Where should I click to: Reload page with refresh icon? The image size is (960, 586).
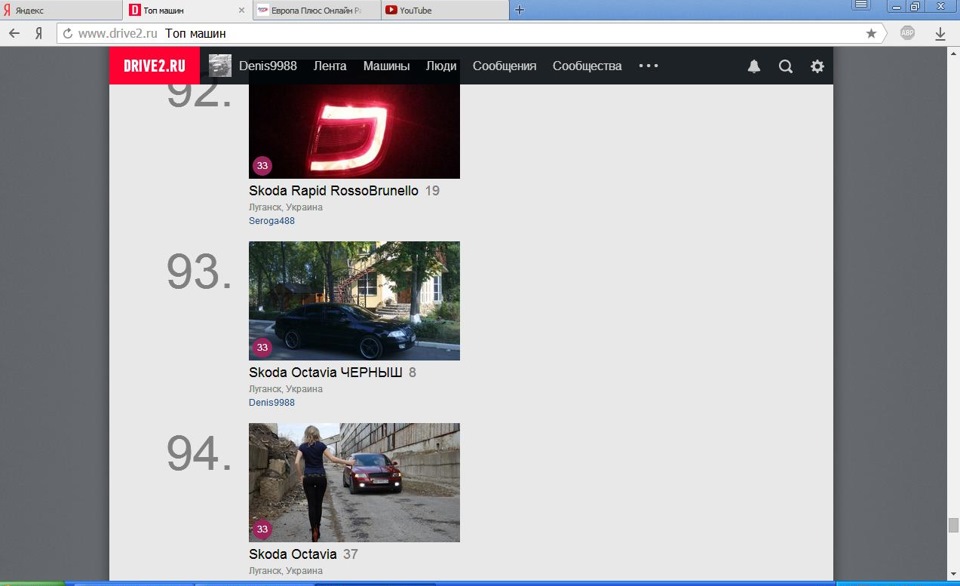[67, 33]
